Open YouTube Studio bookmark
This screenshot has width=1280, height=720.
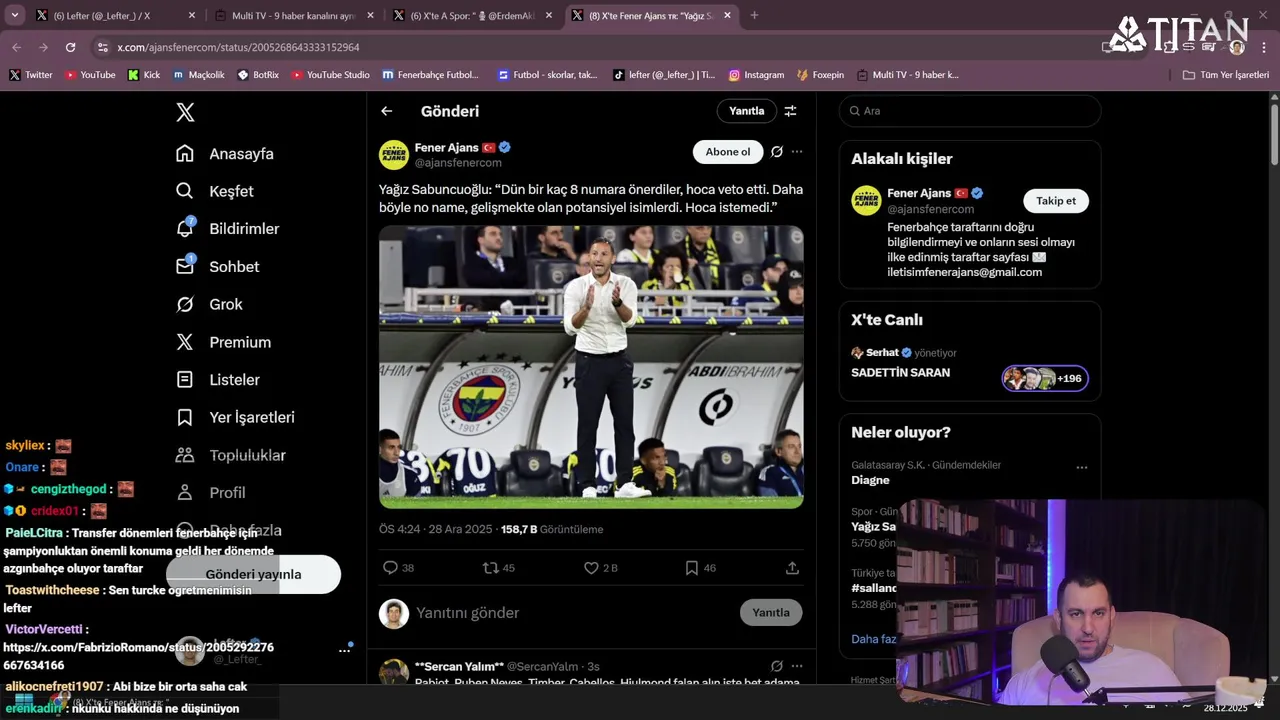(x=330, y=75)
